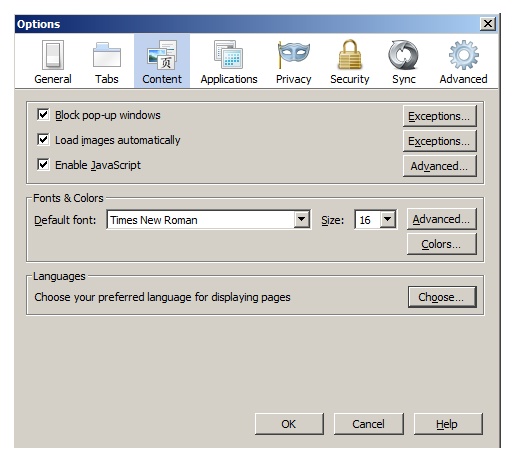This screenshot has height=461, width=516.
Task: Confirm with the OK button
Action: pyautogui.click(x=289, y=424)
